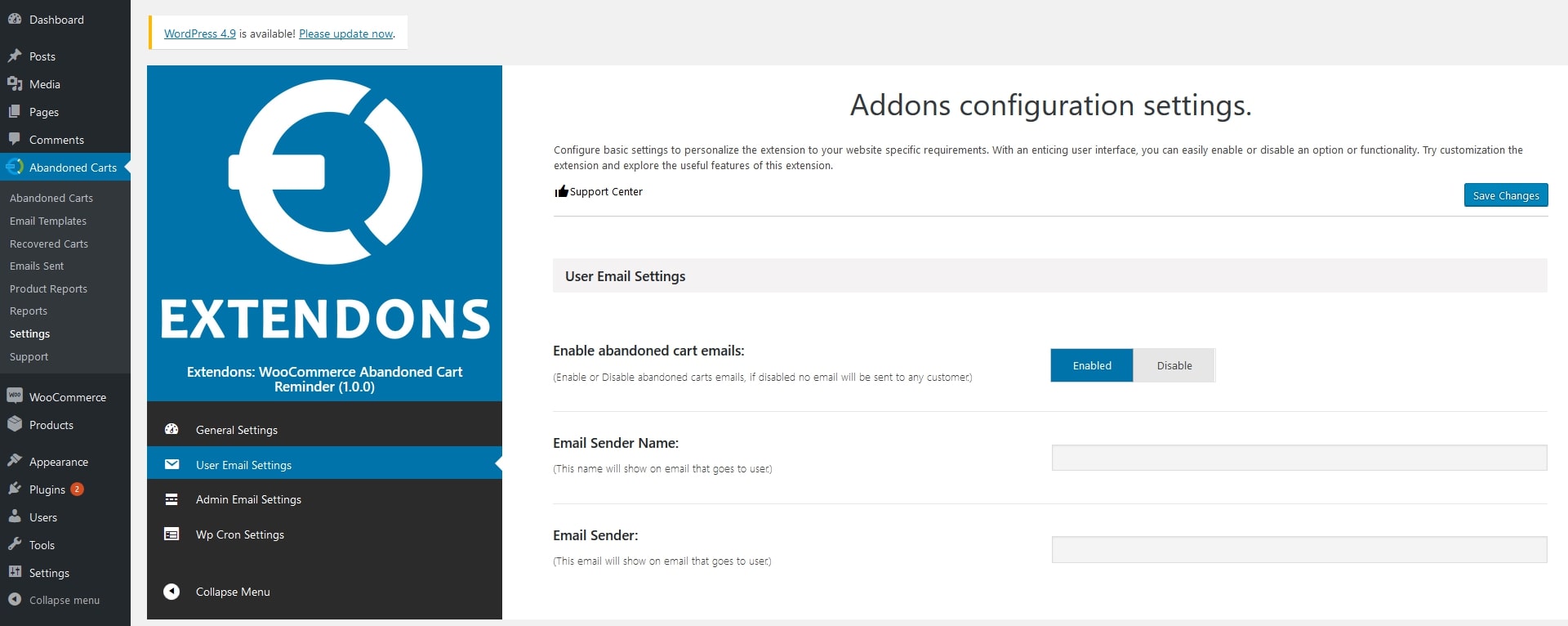
Task: Focus the Email Sender Name field
Action: (x=1298, y=458)
